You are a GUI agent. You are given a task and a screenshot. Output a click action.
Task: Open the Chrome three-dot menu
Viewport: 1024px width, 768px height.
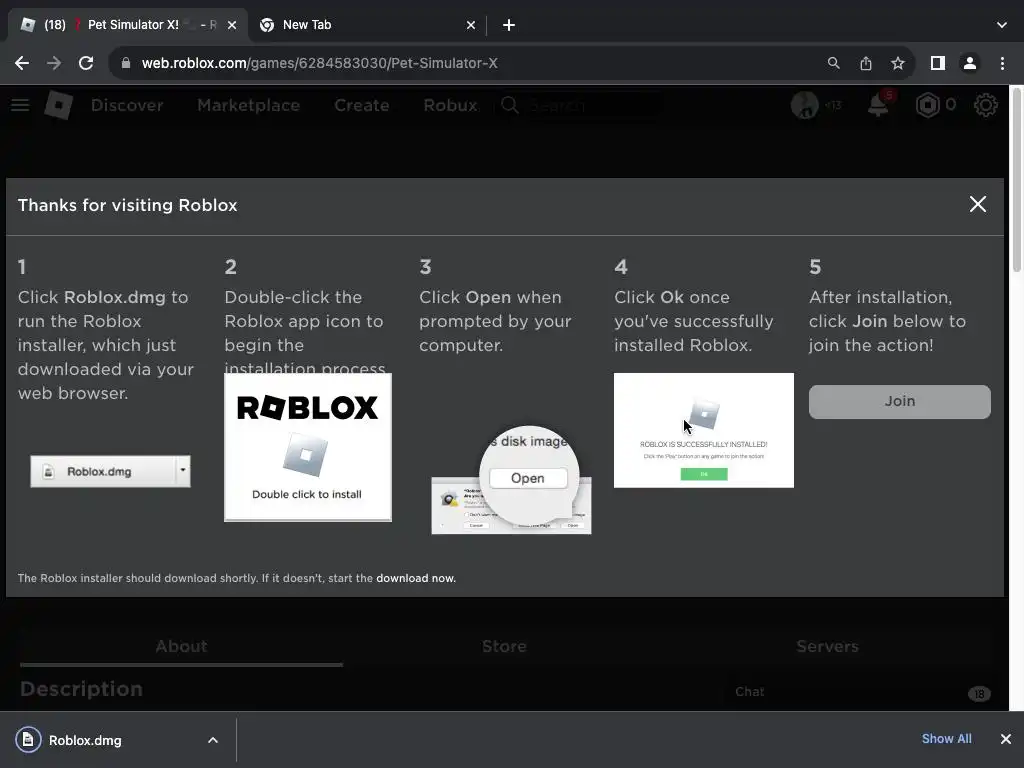pyautogui.click(x=1002, y=63)
